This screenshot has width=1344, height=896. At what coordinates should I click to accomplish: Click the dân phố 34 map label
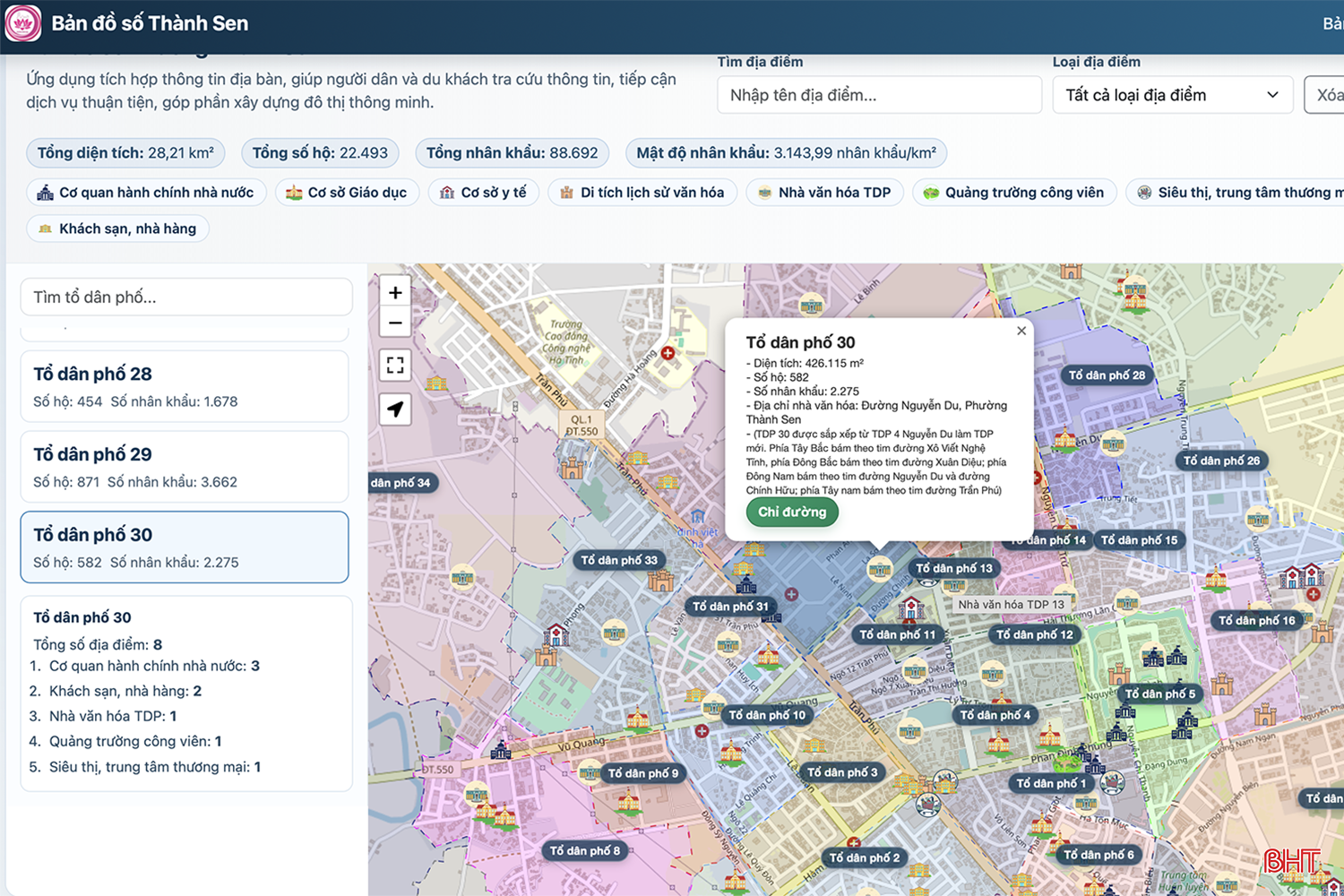point(402,483)
